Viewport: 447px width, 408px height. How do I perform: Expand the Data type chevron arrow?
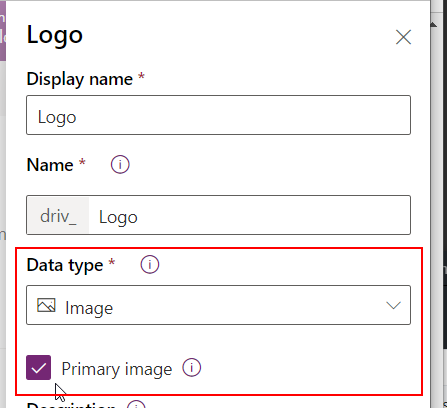[x=393, y=305]
